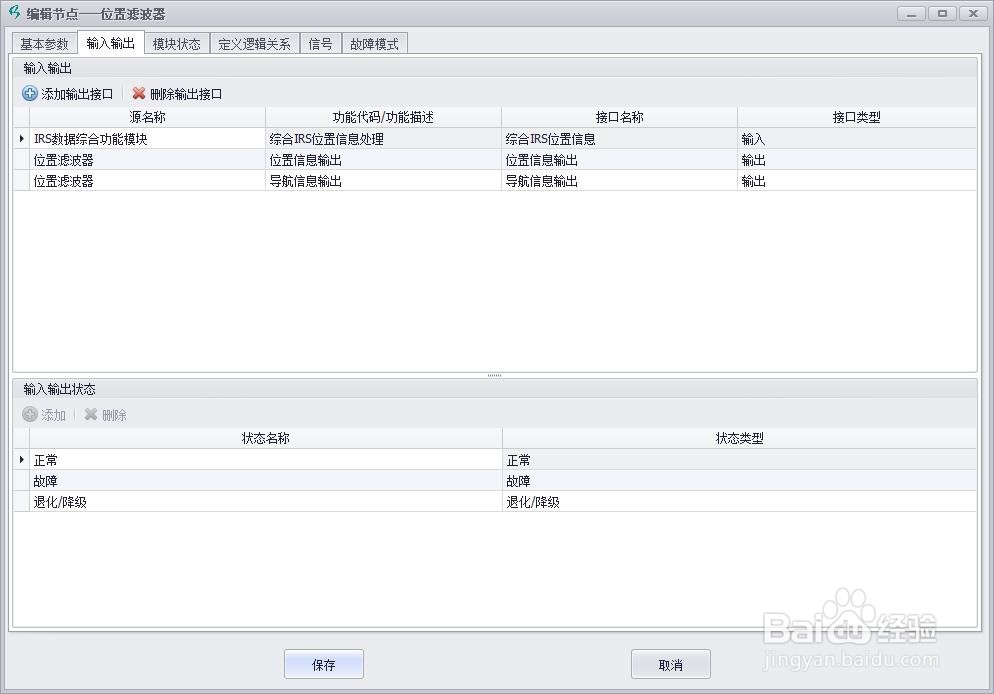Viewport: 994px width, 694px height.
Task: Close the 编辑节点 window
Action: 973,14
